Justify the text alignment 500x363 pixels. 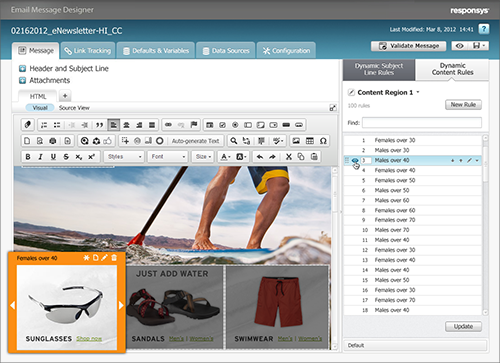point(152,125)
